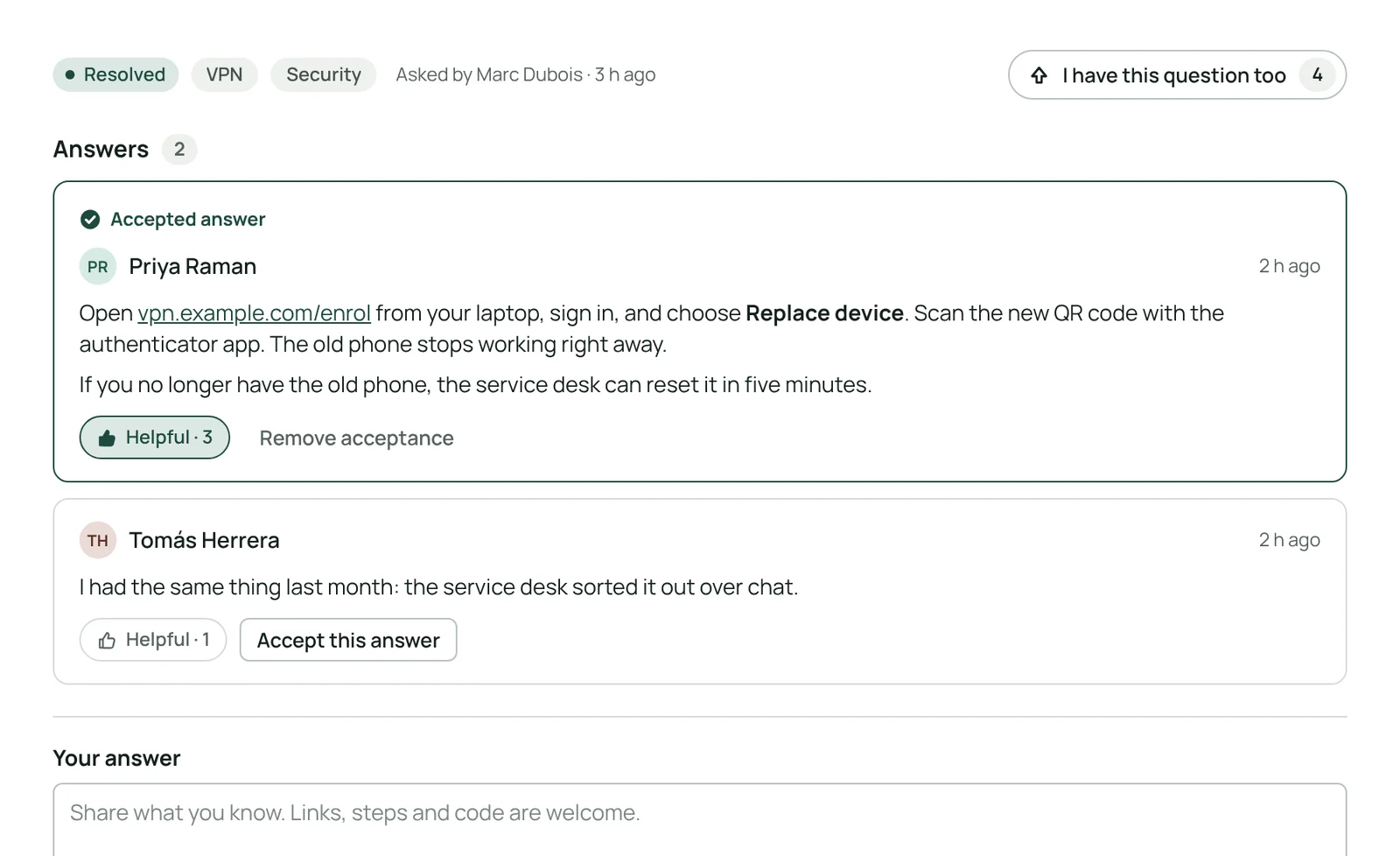
Task: Focus the Your answer text field
Action: (x=699, y=819)
